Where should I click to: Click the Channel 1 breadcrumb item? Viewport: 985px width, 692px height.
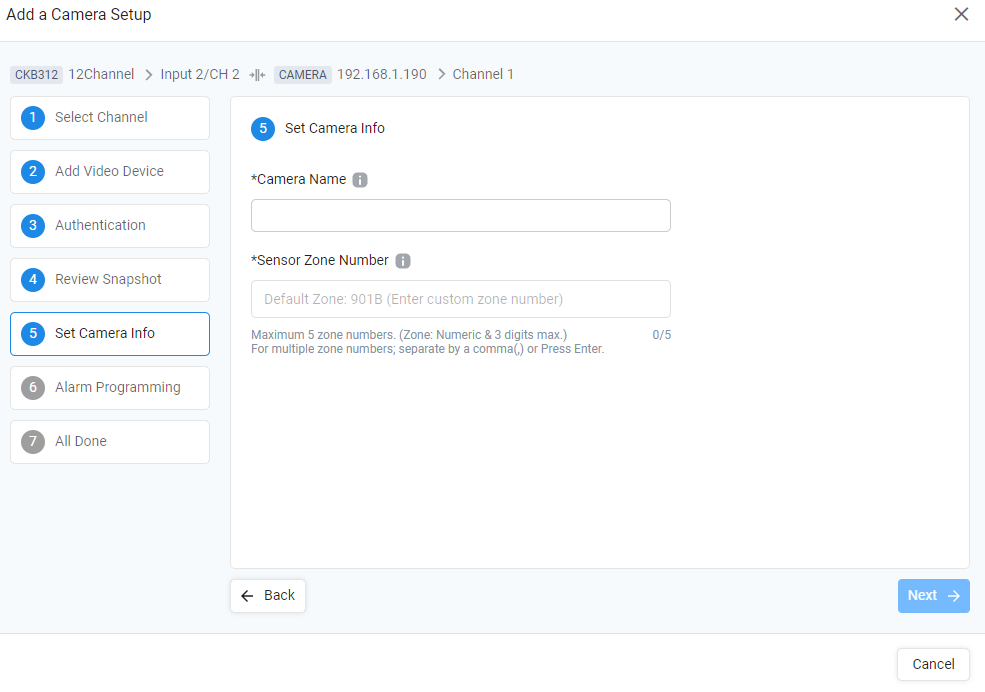(483, 74)
